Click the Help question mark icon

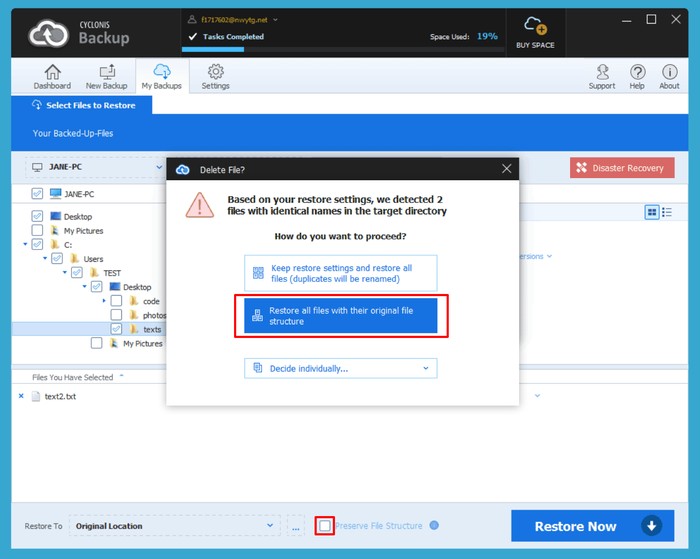637,72
